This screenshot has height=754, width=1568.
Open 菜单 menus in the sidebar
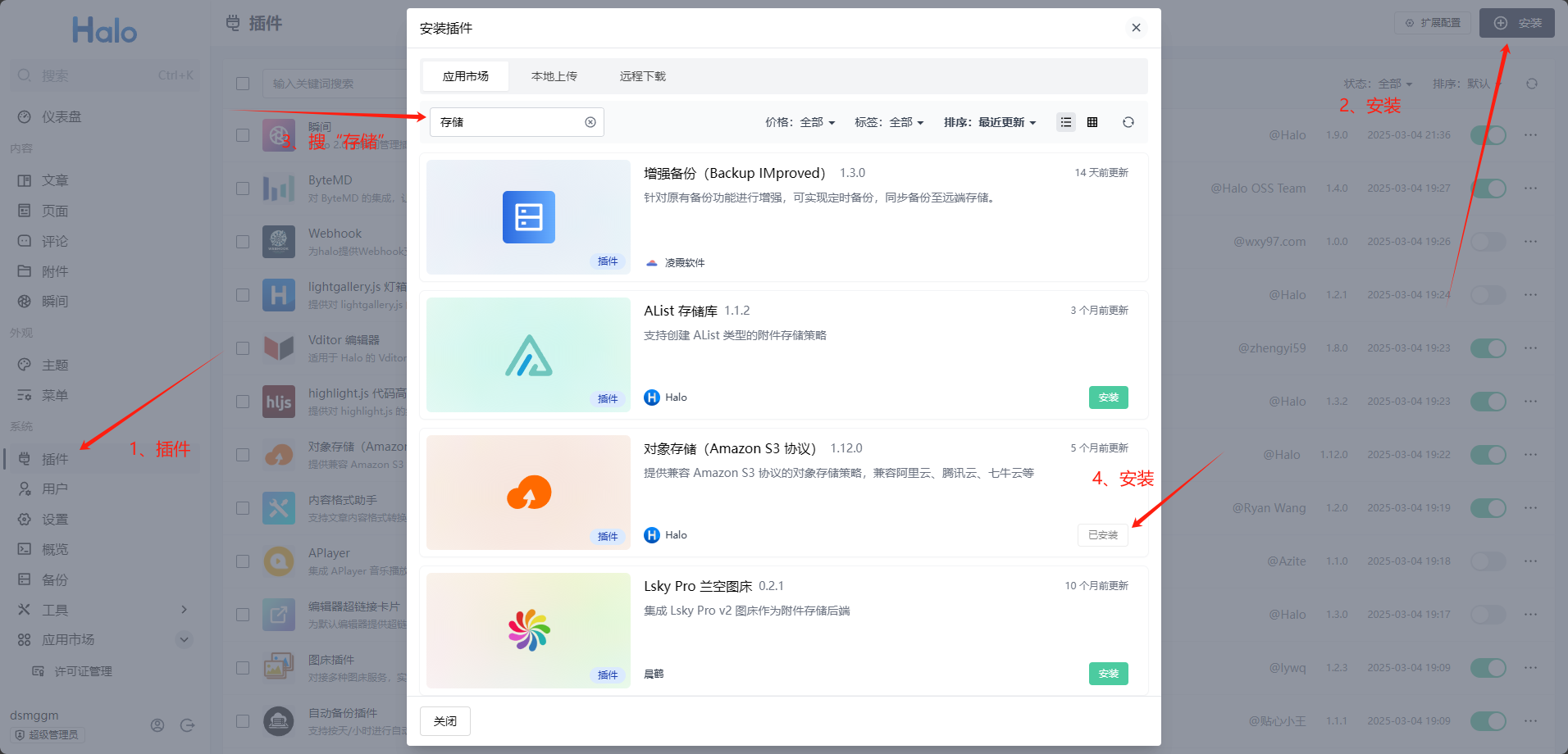click(103, 395)
